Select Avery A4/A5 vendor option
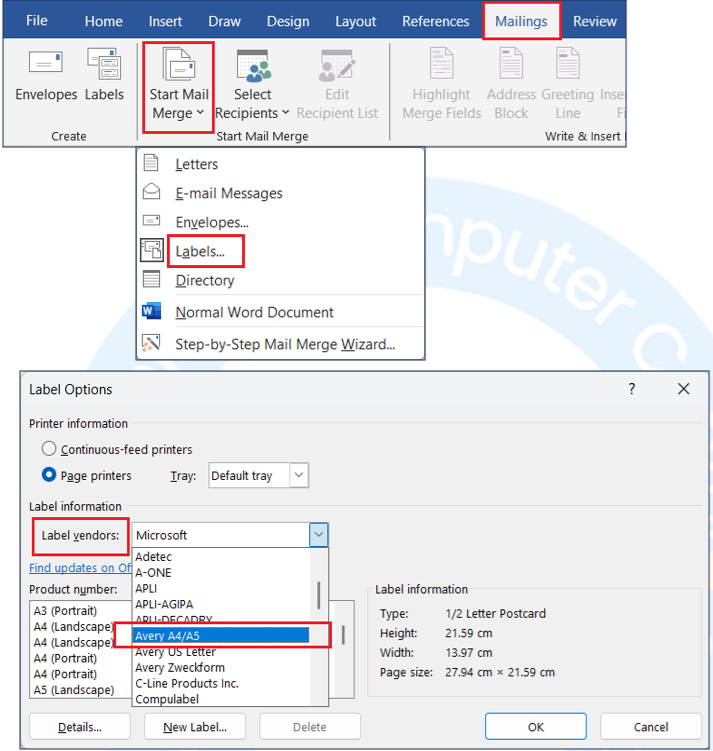This screenshot has height=751, width=713. click(221, 636)
